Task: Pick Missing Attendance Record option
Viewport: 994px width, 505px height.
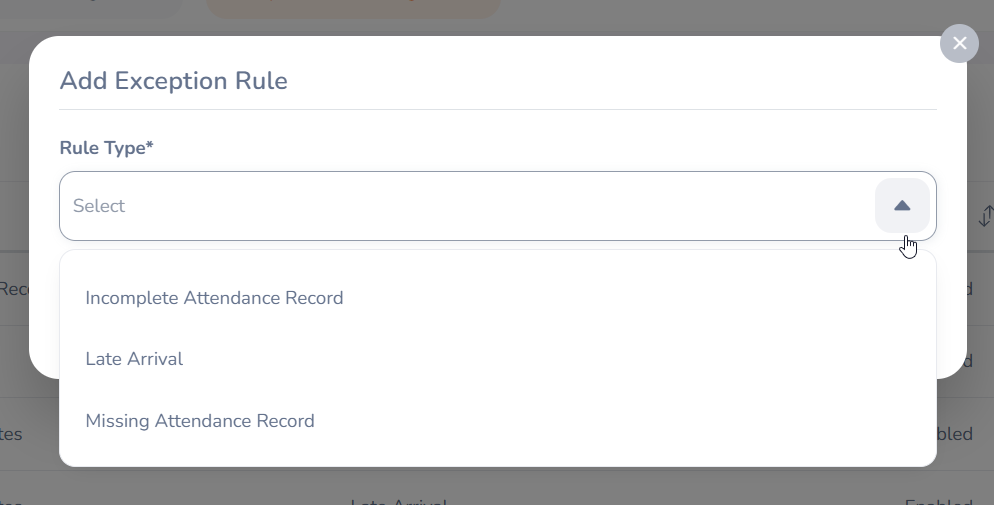Action: [x=200, y=421]
